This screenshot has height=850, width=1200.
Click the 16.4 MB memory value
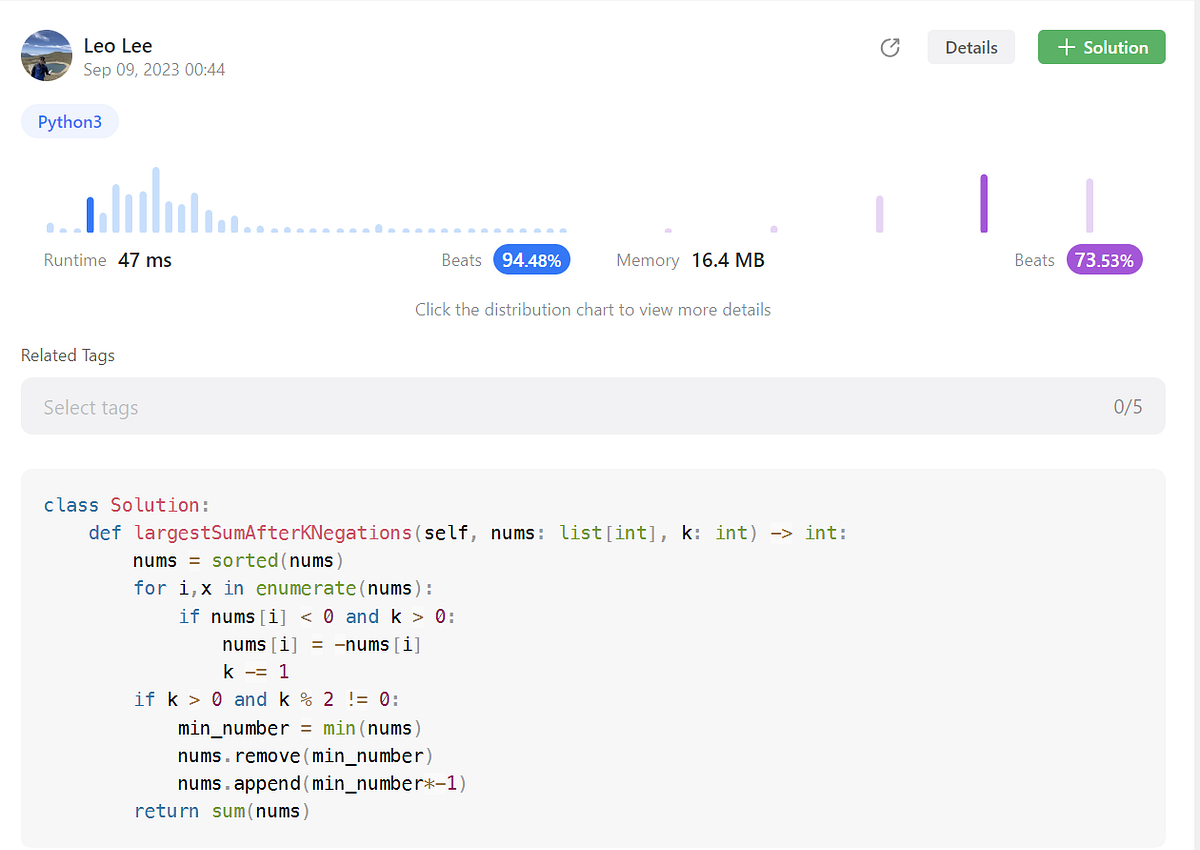coord(726,259)
